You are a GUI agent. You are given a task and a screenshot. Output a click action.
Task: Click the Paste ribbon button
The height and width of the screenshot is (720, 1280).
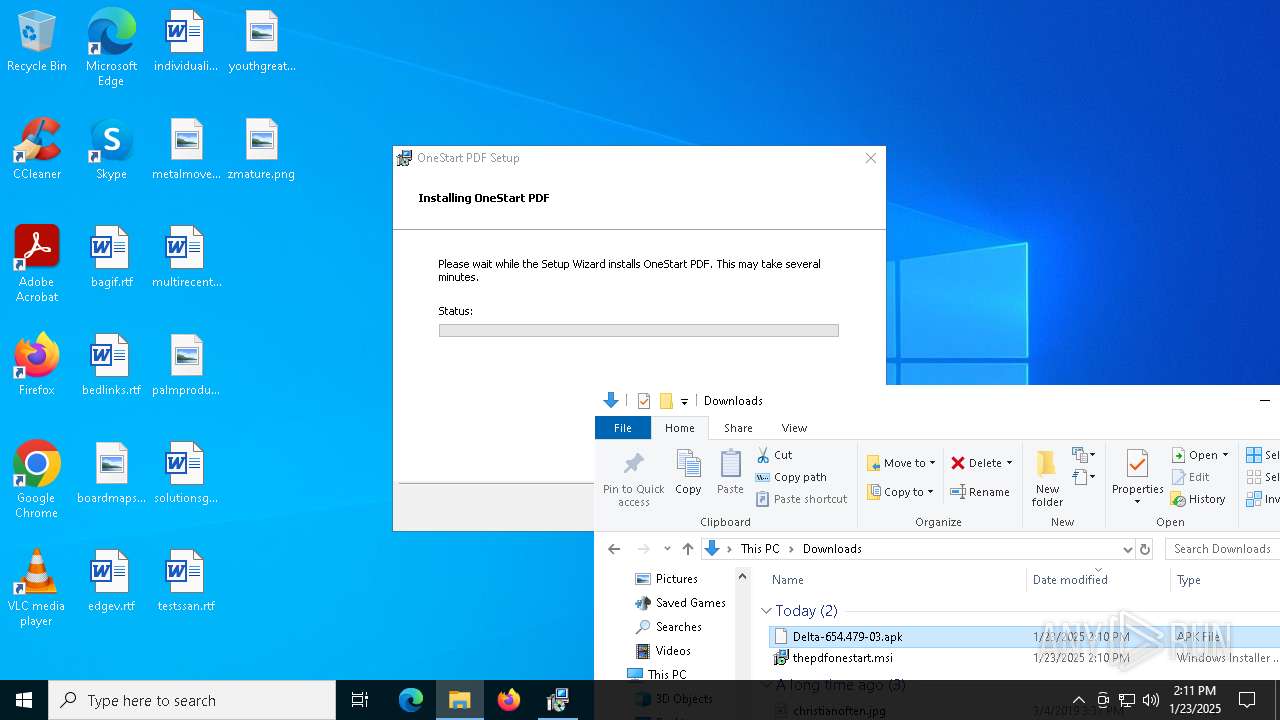(x=730, y=472)
